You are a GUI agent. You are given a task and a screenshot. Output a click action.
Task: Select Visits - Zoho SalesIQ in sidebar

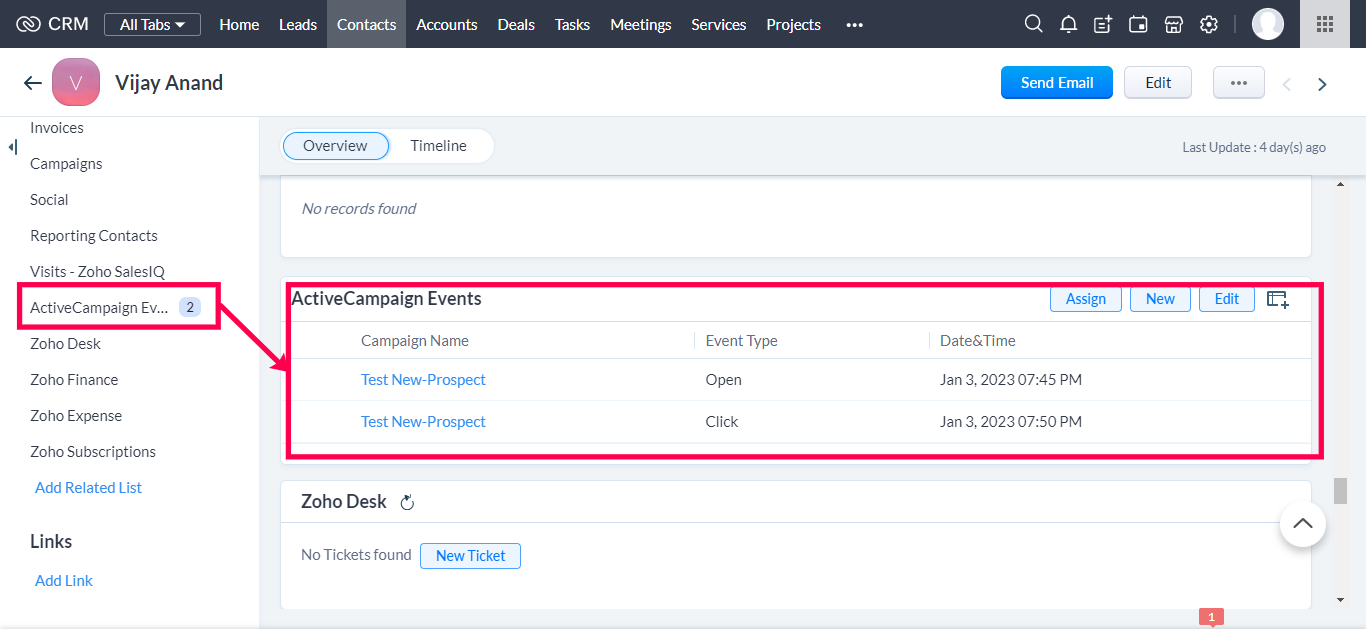97,272
